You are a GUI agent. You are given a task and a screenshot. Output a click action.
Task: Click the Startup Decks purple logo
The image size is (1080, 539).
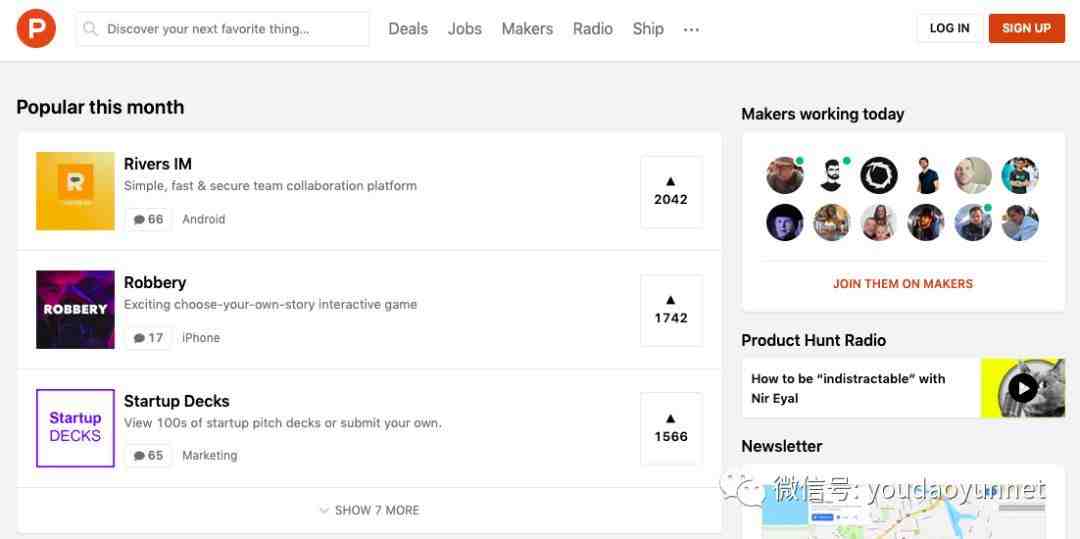tap(75, 428)
